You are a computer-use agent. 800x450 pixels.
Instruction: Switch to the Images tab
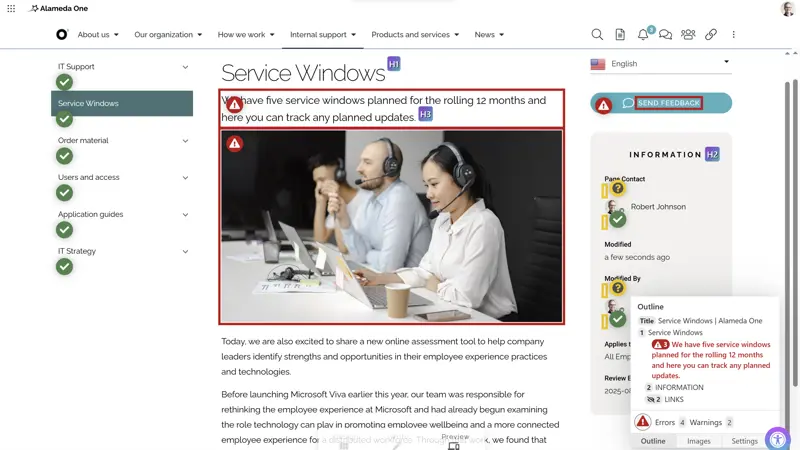(698, 441)
